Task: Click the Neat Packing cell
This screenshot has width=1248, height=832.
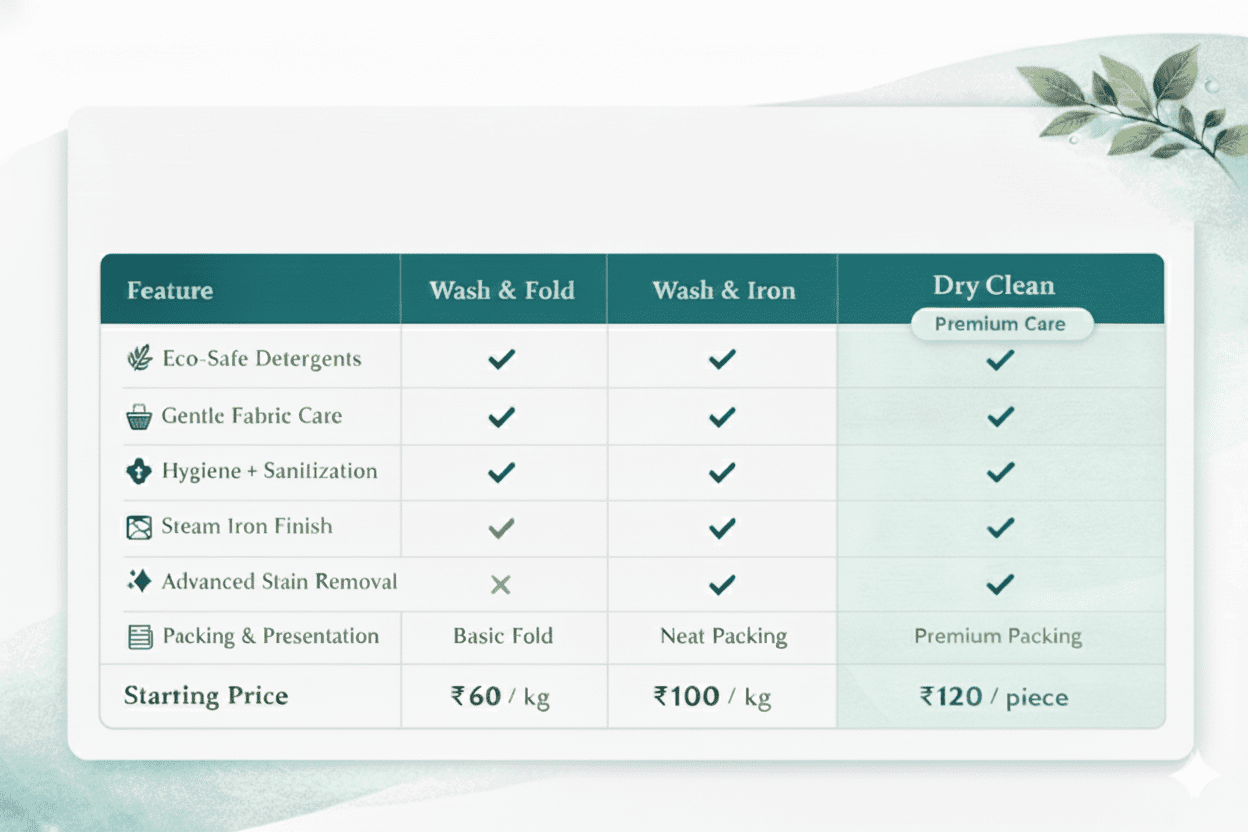Action: point(723,636)
